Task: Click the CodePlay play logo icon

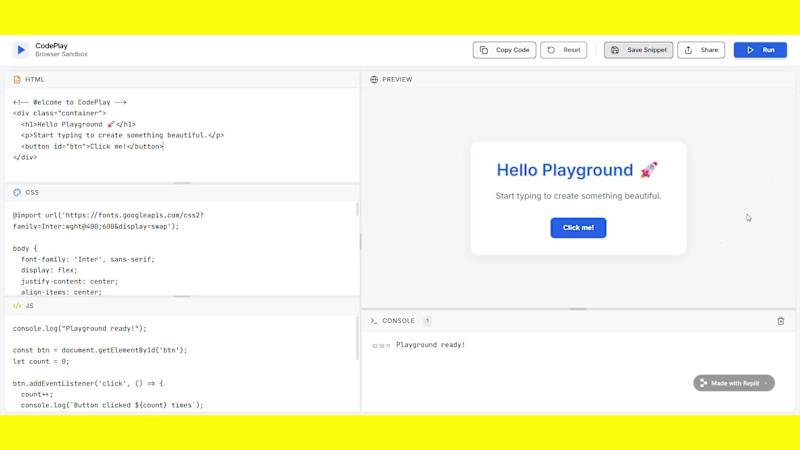Action: coord(20,49)
